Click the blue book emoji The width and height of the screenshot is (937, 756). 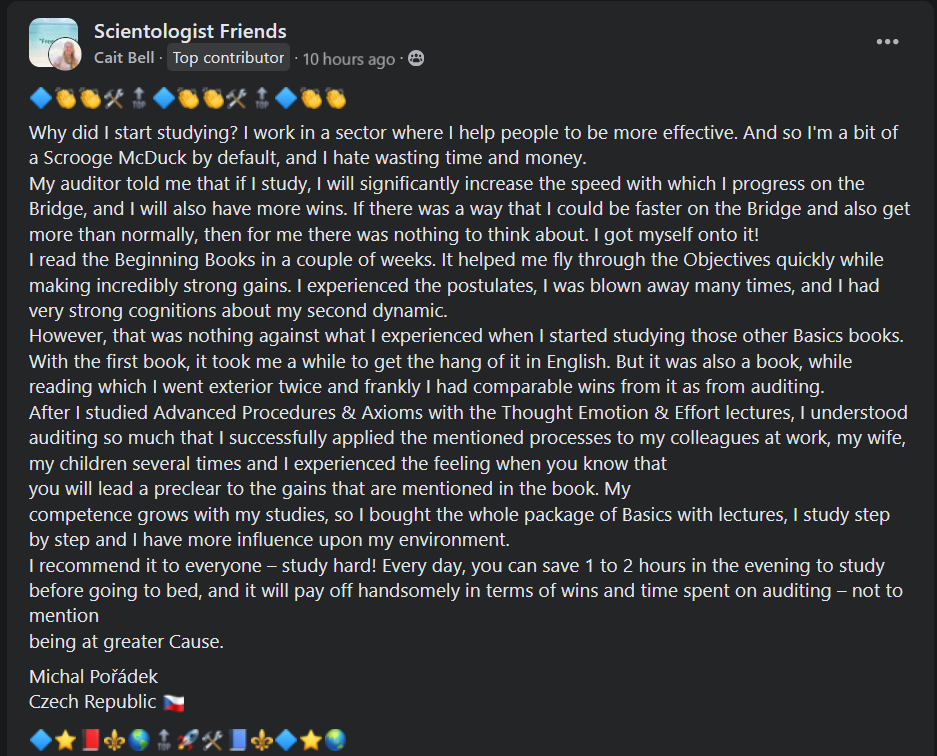pyautogui.click(x=237, y=740)
